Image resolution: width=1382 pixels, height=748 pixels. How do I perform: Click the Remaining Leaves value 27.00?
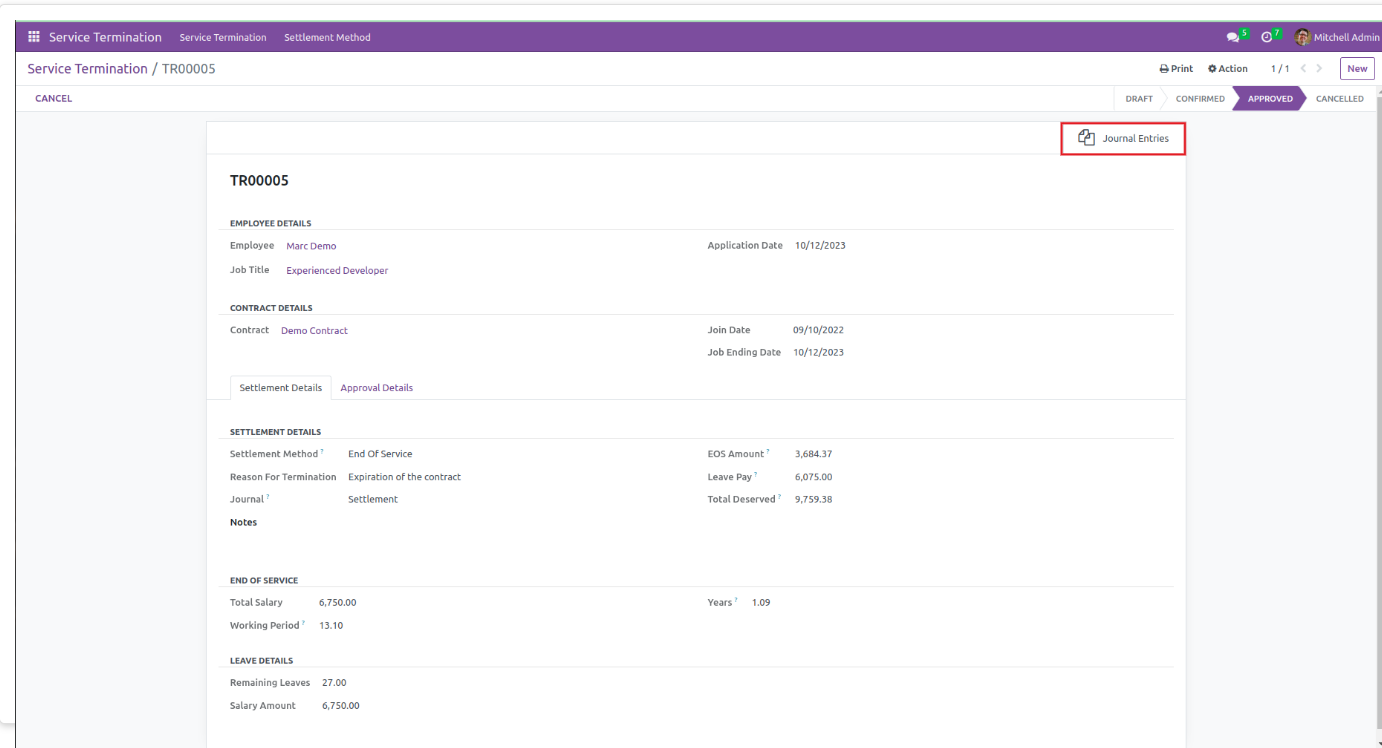[334, 683]
